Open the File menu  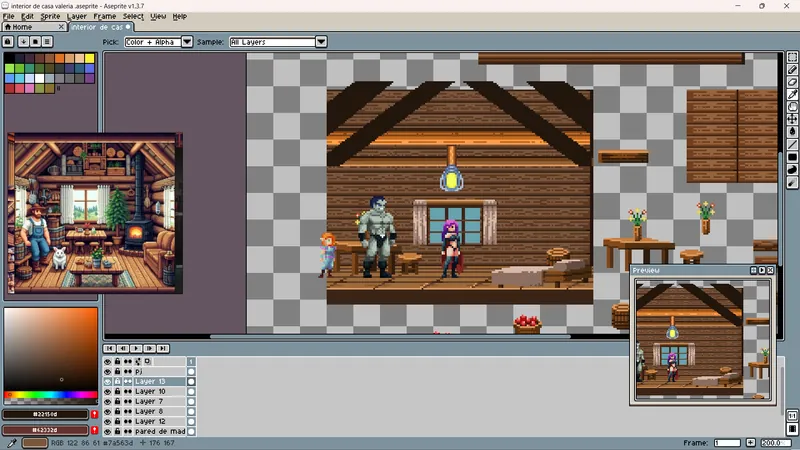pos(9,16)
